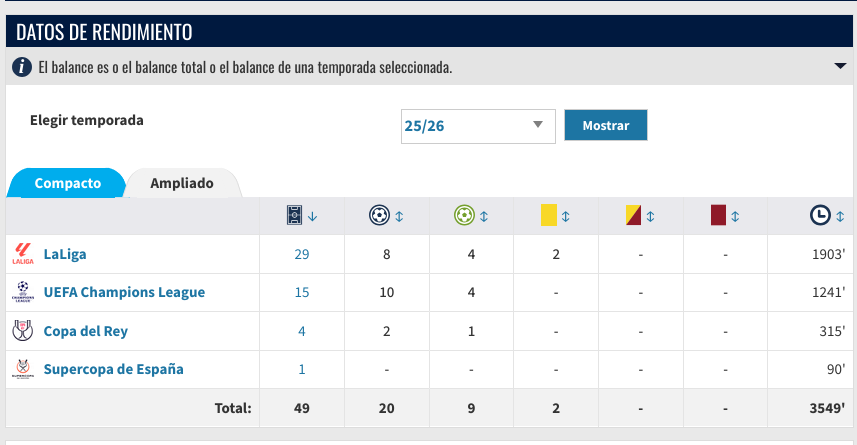
Task: Open the LaLiga logo
Action: point(23,254)
